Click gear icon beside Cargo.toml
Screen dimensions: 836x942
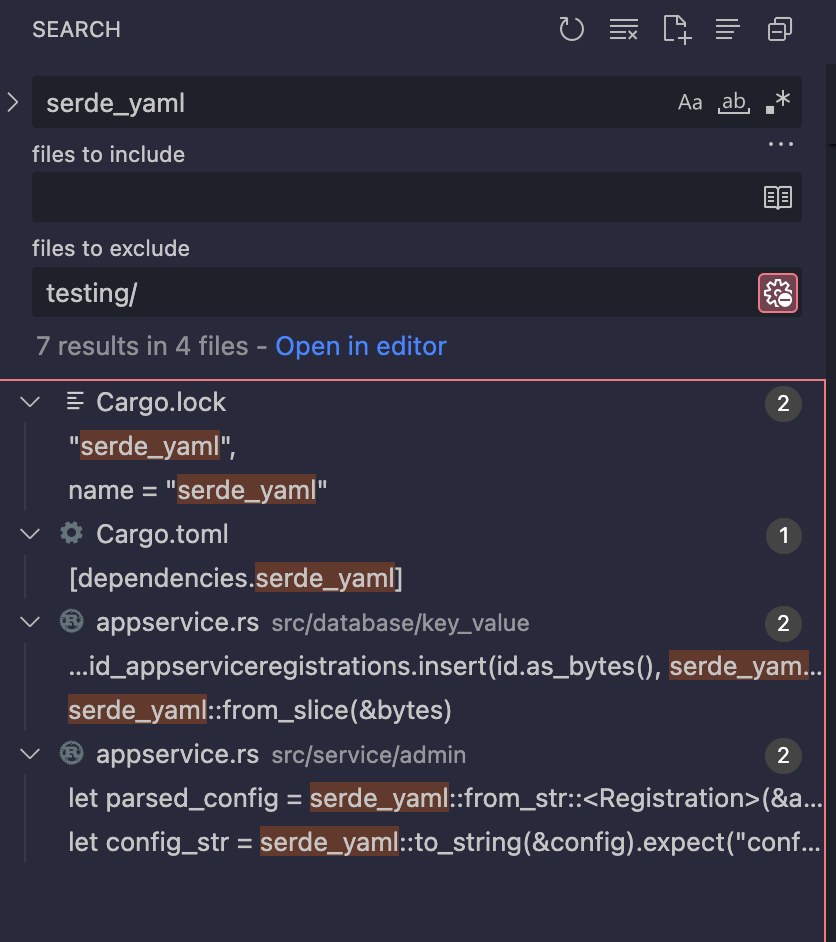71,534
